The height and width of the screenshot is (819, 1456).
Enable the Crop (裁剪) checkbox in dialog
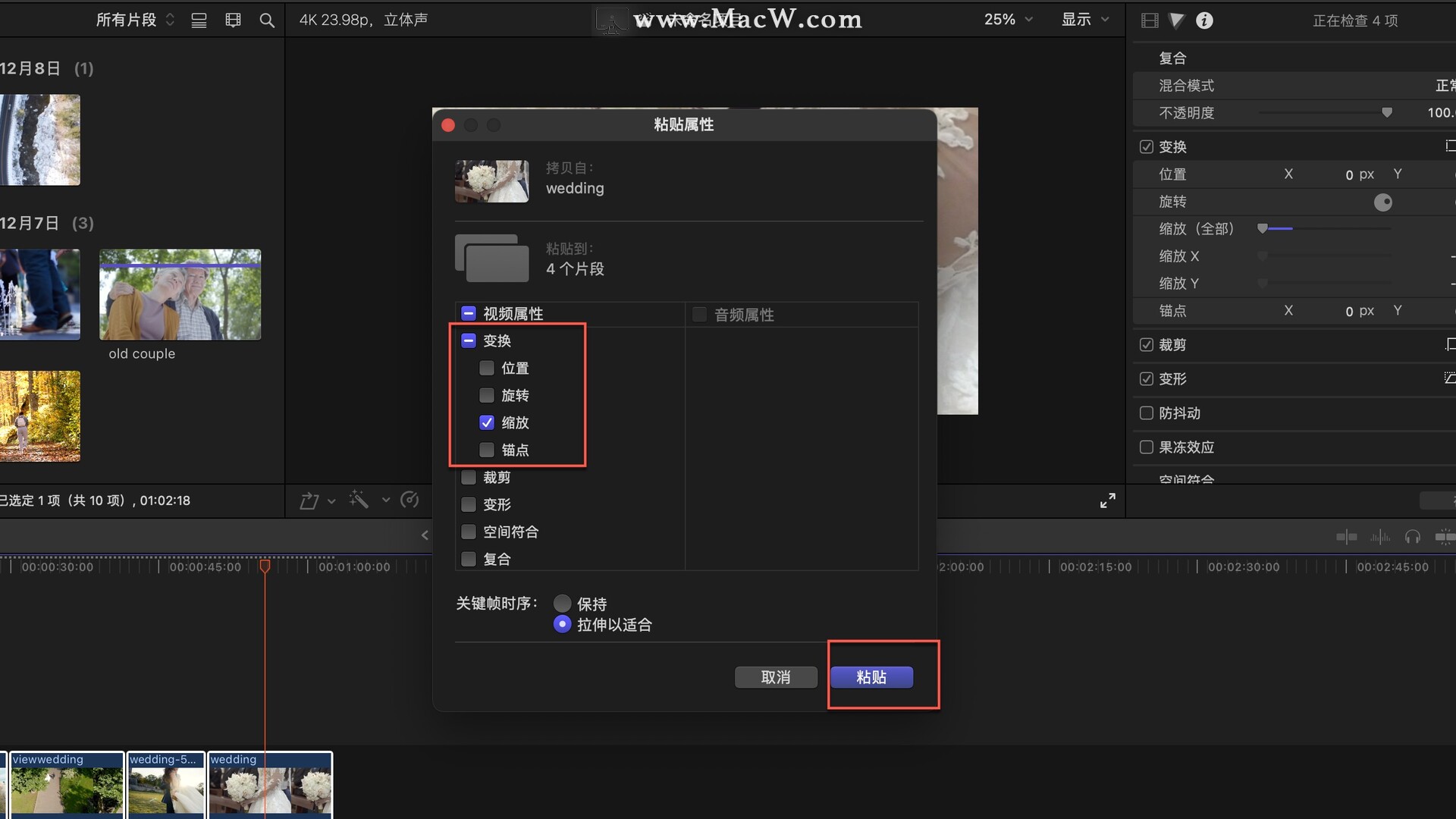coord(469,477)
